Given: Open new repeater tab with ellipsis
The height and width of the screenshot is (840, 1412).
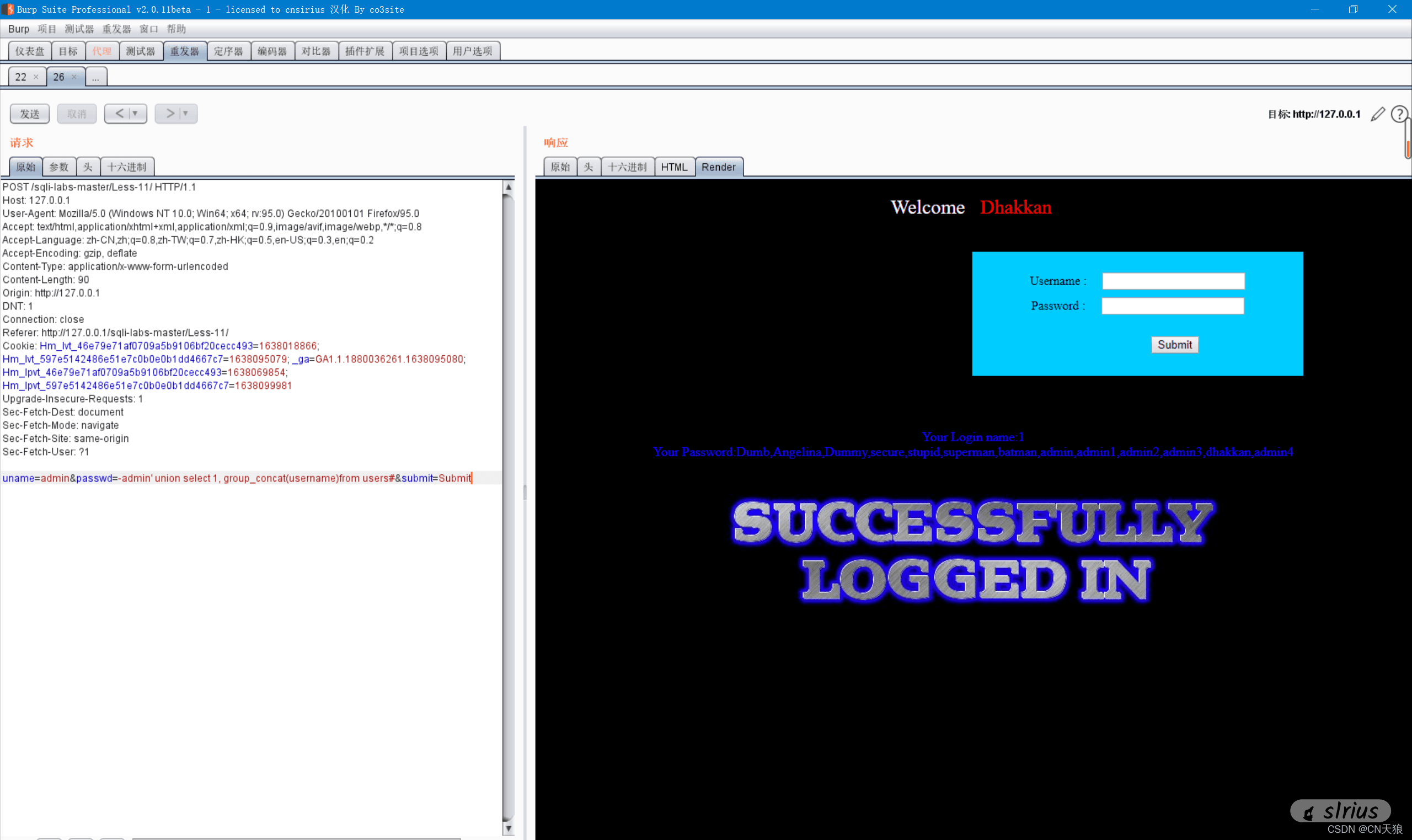Looking at the screenshot, I should tap(95, 77).
